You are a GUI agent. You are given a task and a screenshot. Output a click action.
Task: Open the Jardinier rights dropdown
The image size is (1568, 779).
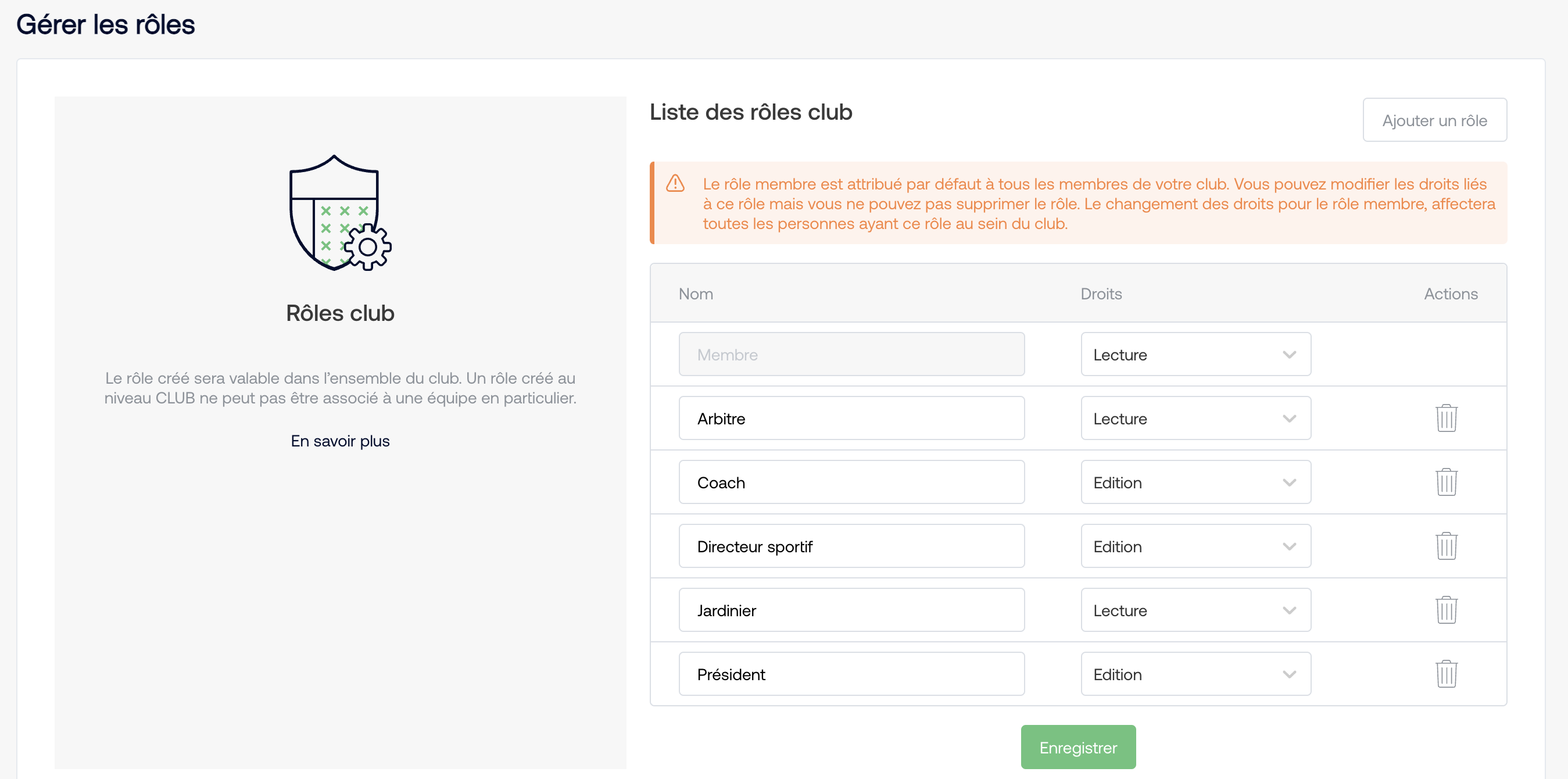tap(1195, 610)
